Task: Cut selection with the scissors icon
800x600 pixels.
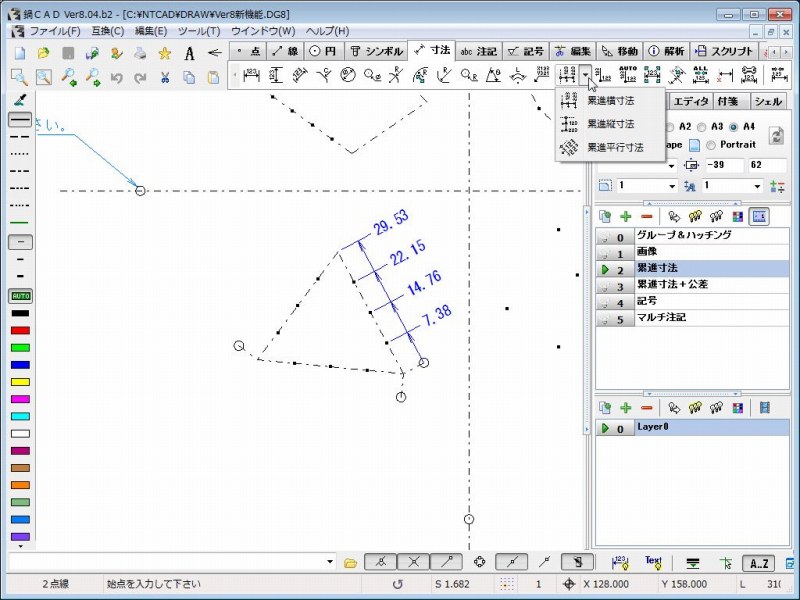Action: [164, 78]
